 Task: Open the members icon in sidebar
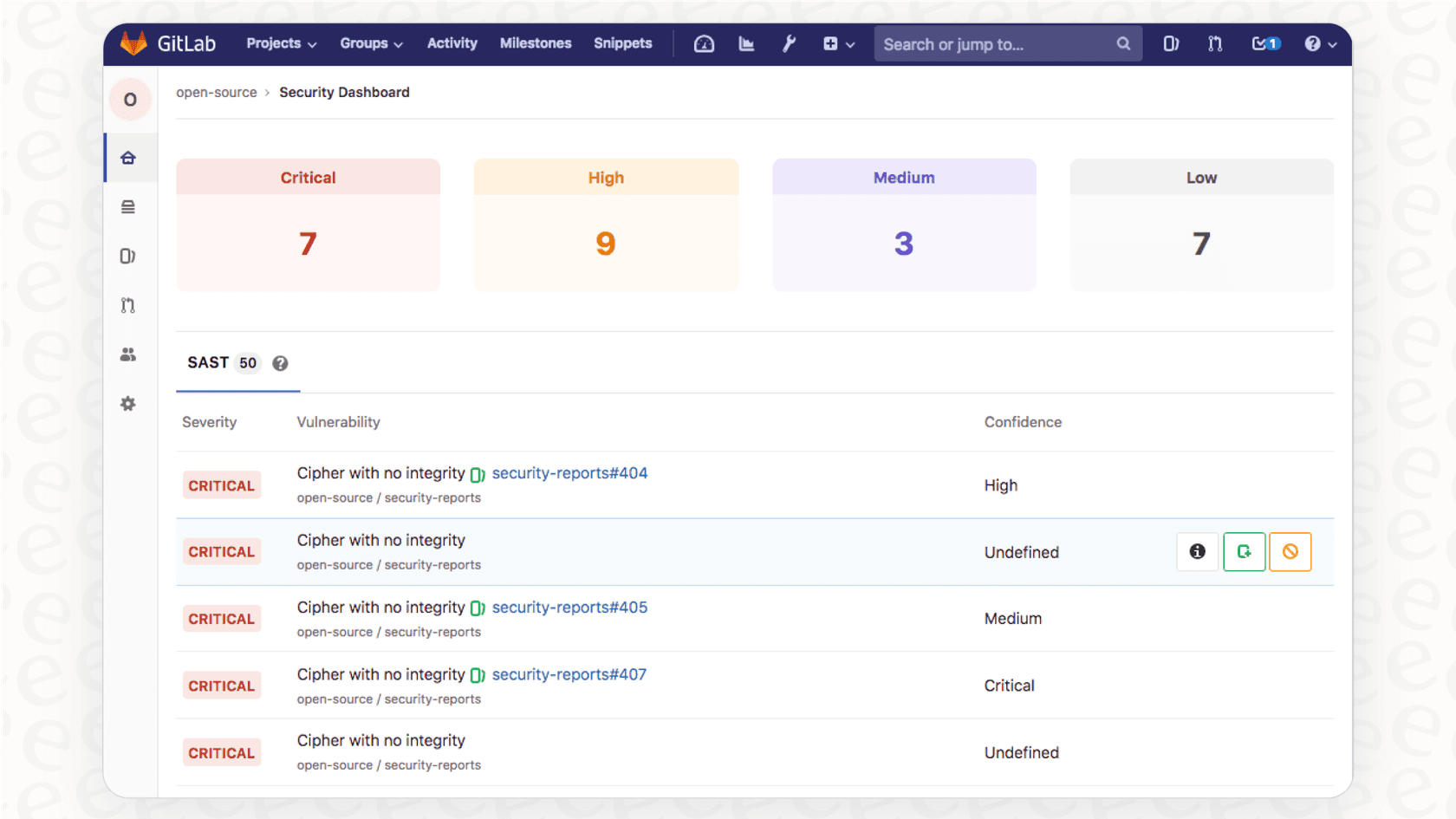pos(127,354)
